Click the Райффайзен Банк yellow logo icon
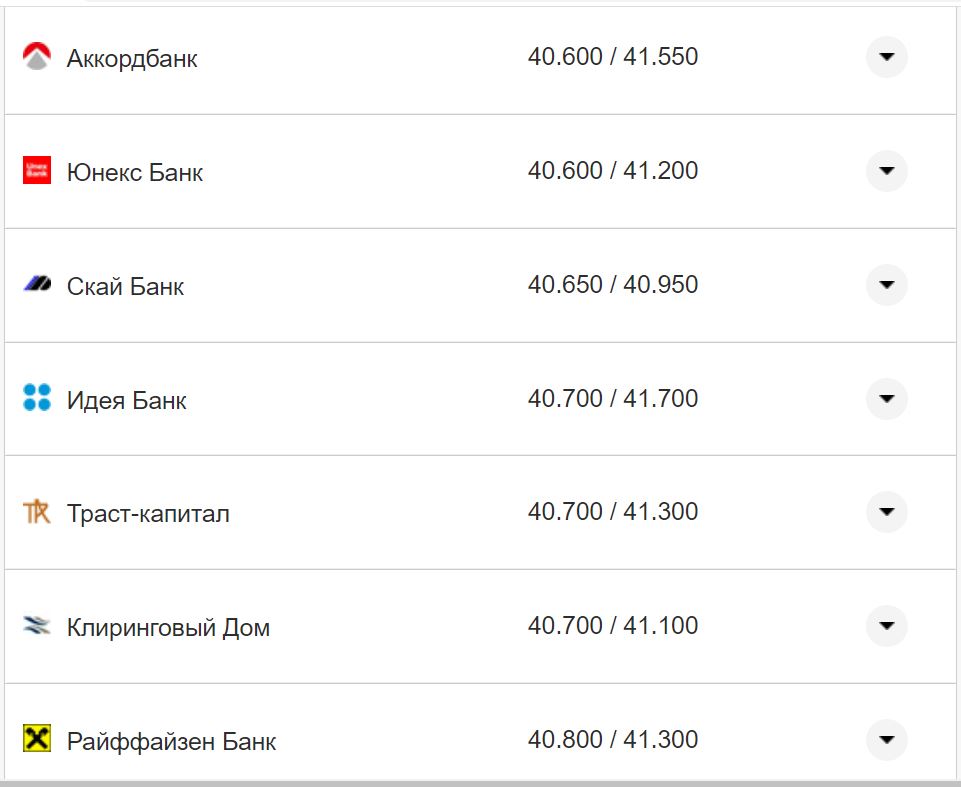Screen dimensions: 961x787 point(37,739)
